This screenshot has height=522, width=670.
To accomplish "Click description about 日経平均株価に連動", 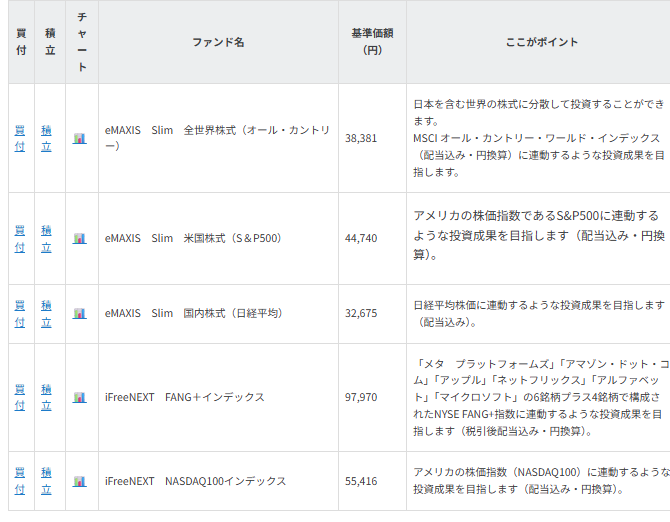I will (539, 314).
